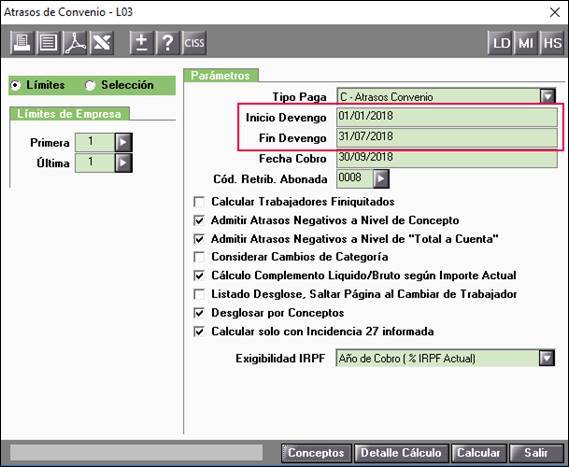Screen dimensions: 569x467
Task: Click the Fecha Cobro date field
Action: [x=447, y=158]
